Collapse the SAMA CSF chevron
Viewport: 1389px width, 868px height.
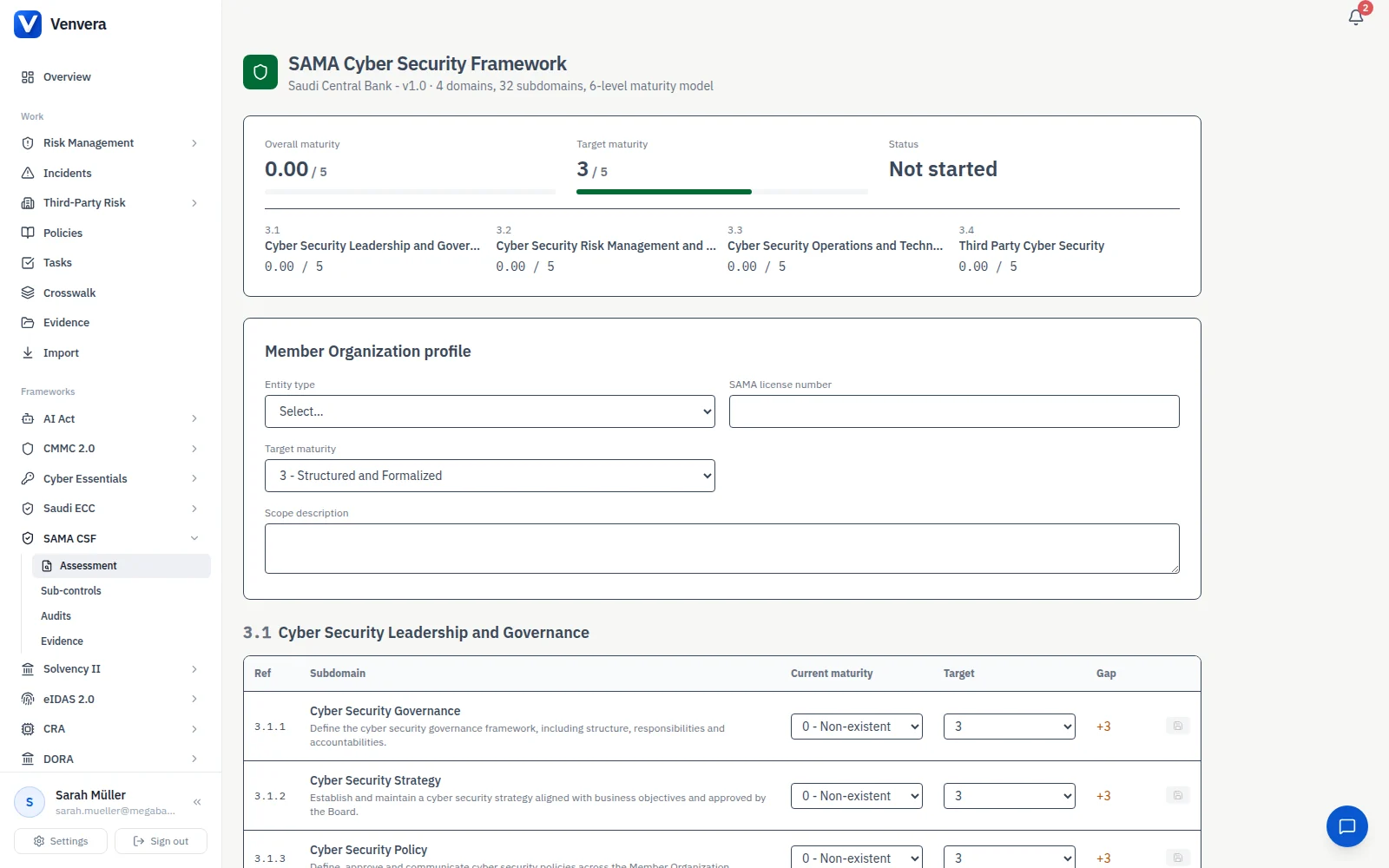click(x=194, y=539)
